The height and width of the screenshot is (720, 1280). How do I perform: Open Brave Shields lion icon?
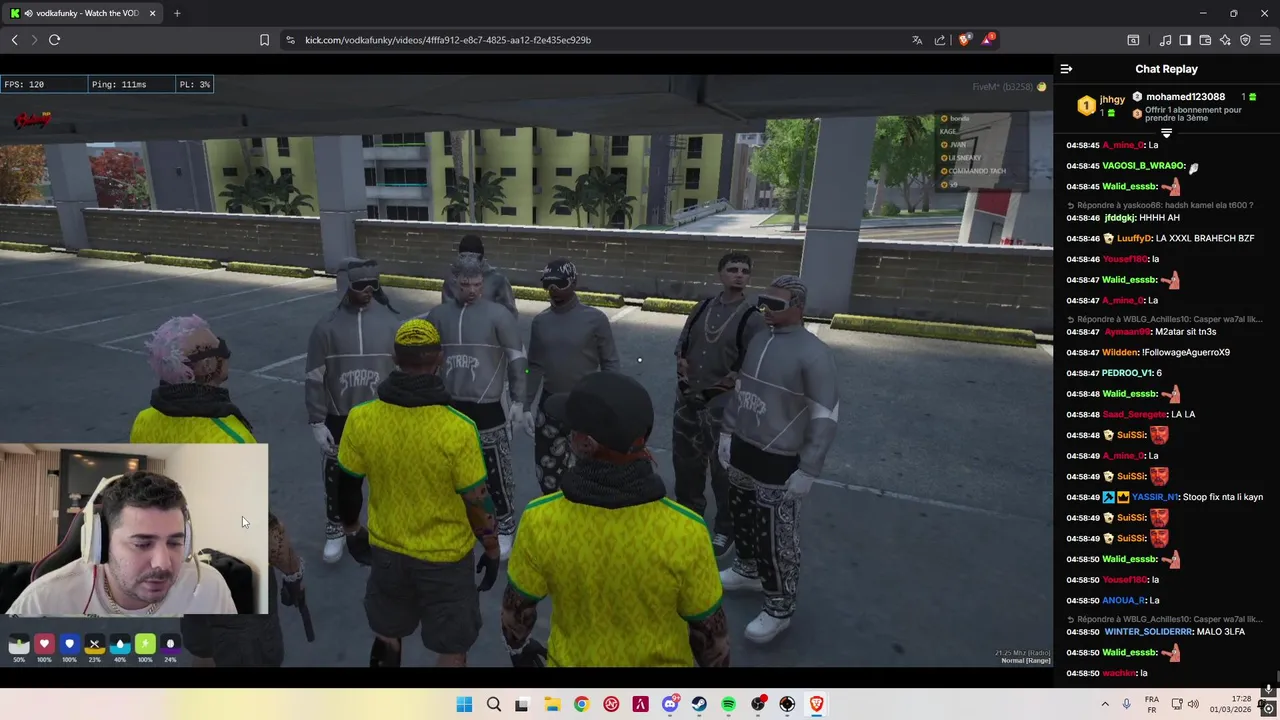tap(964, 40)
